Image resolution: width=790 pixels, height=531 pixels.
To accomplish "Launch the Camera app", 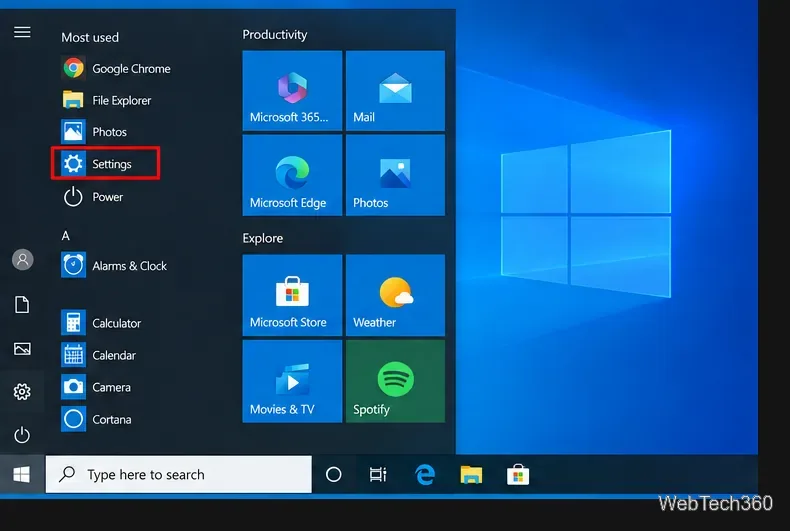I will click(x=96, y=387).
